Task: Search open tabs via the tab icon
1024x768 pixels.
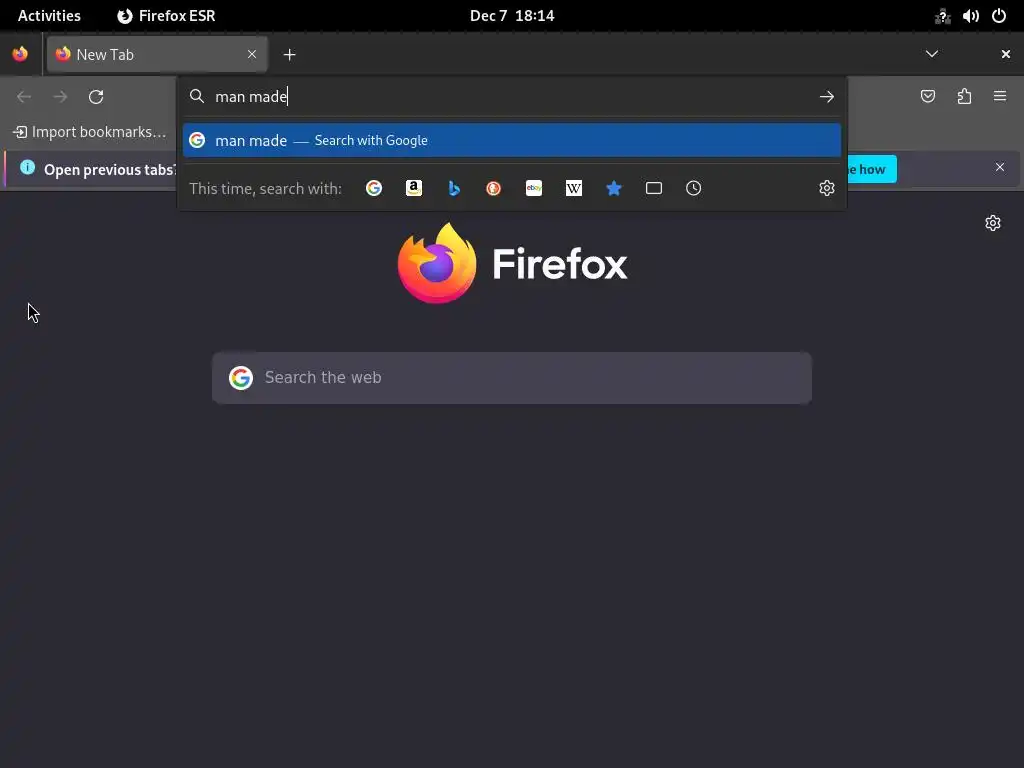Action: pyautogui.click(x=654, y=188)
